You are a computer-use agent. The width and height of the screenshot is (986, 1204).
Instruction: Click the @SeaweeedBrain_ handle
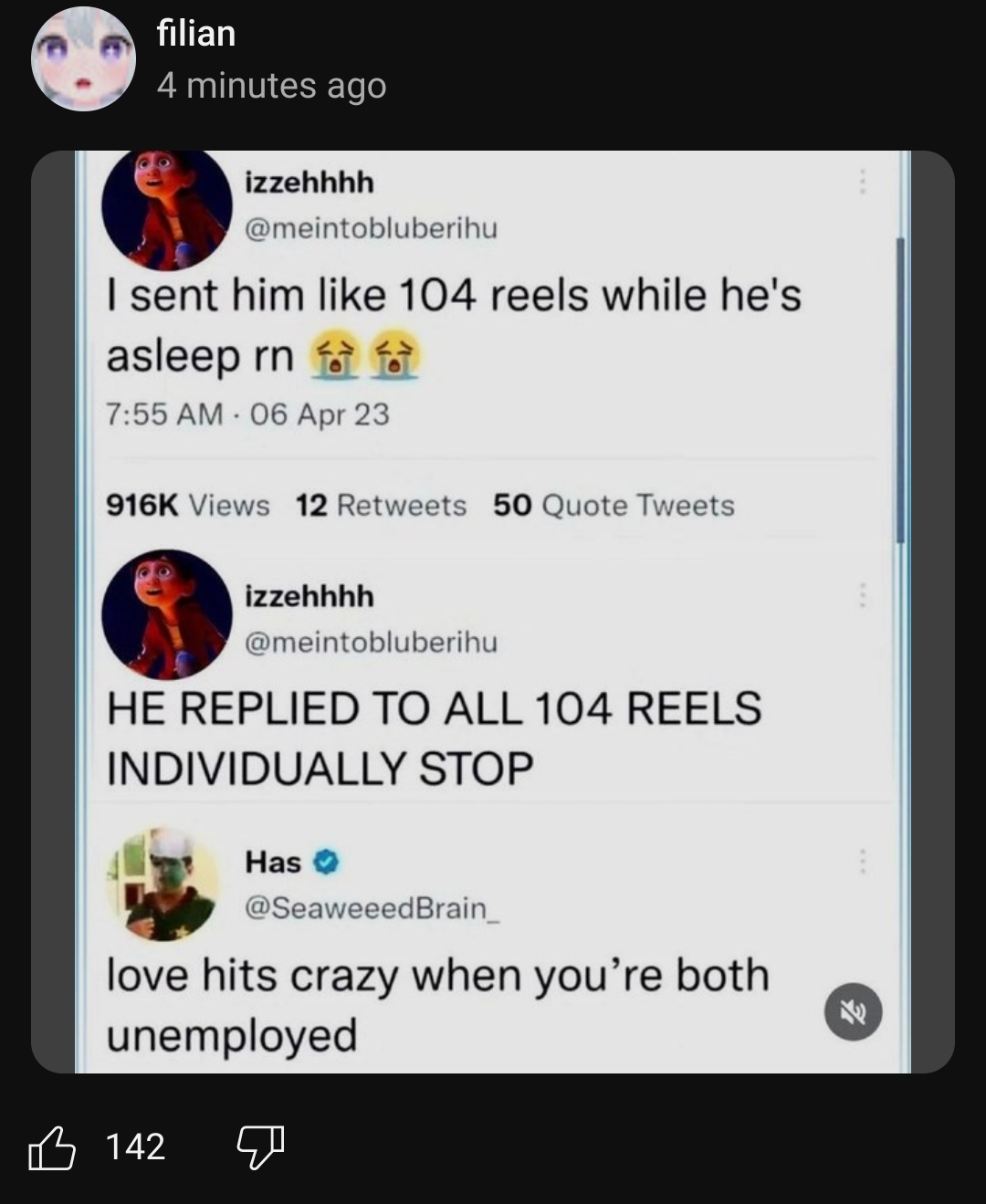click(x=372, y=907)
